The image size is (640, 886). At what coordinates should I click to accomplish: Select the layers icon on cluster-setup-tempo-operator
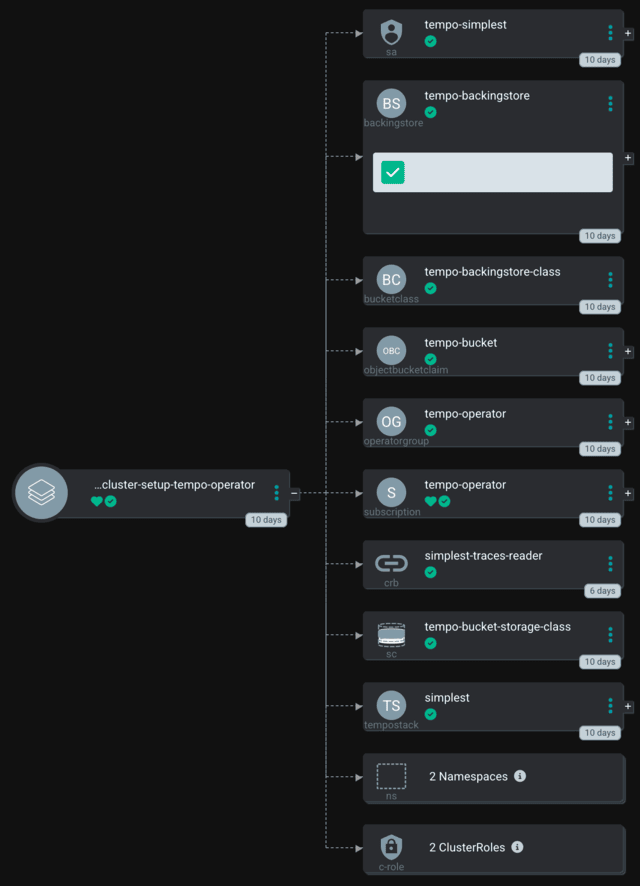tap(40, 492)
